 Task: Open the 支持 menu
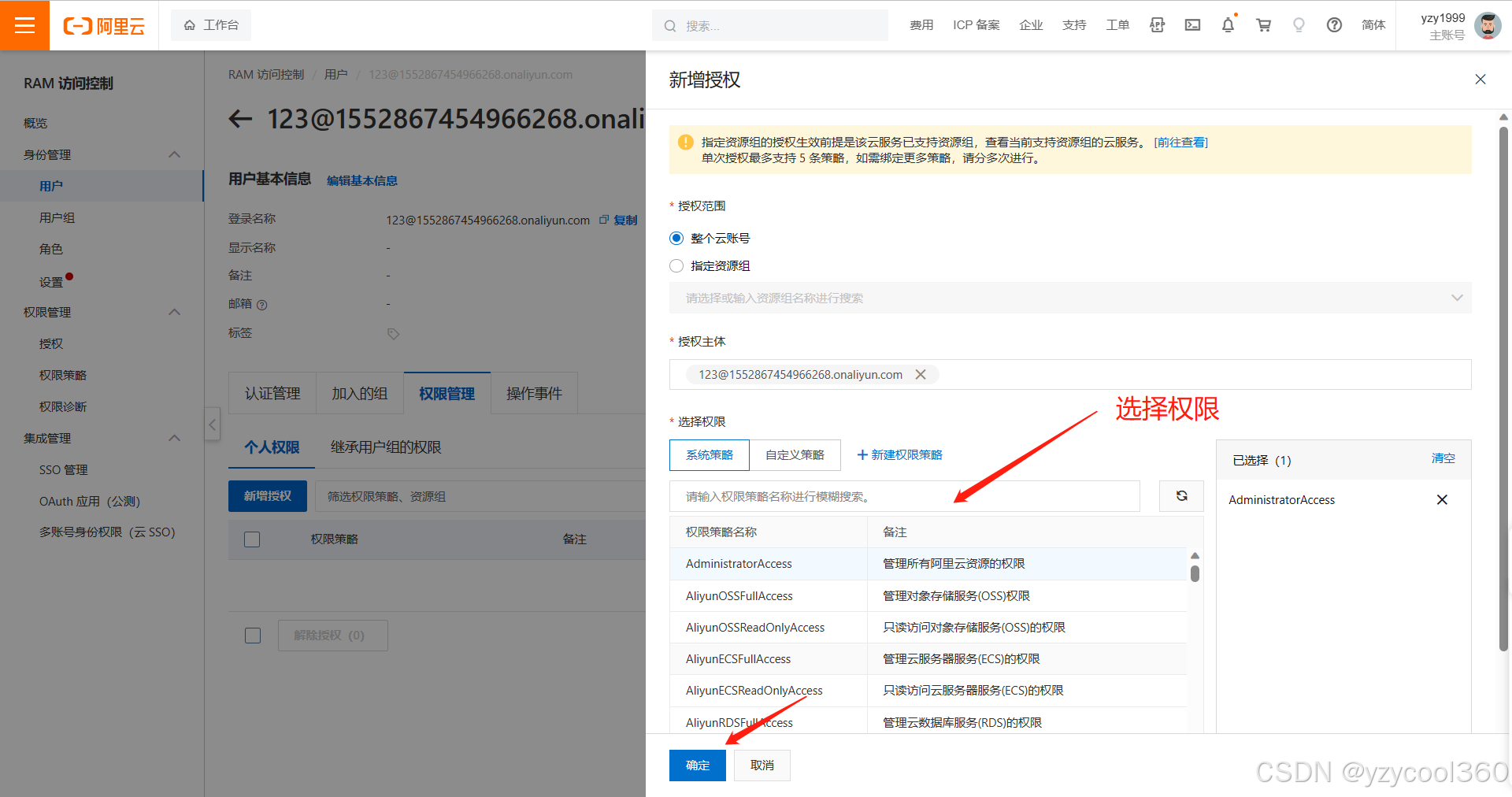(x=1074, y=25)
